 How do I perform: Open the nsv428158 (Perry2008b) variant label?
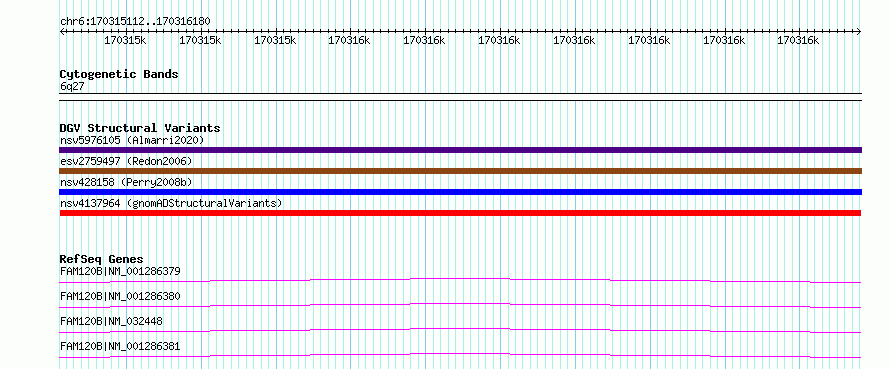[126, 182]
